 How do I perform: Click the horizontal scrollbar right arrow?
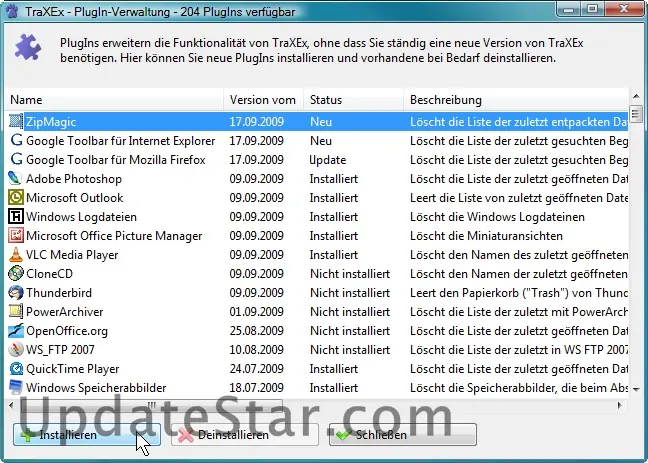(619, 405)
